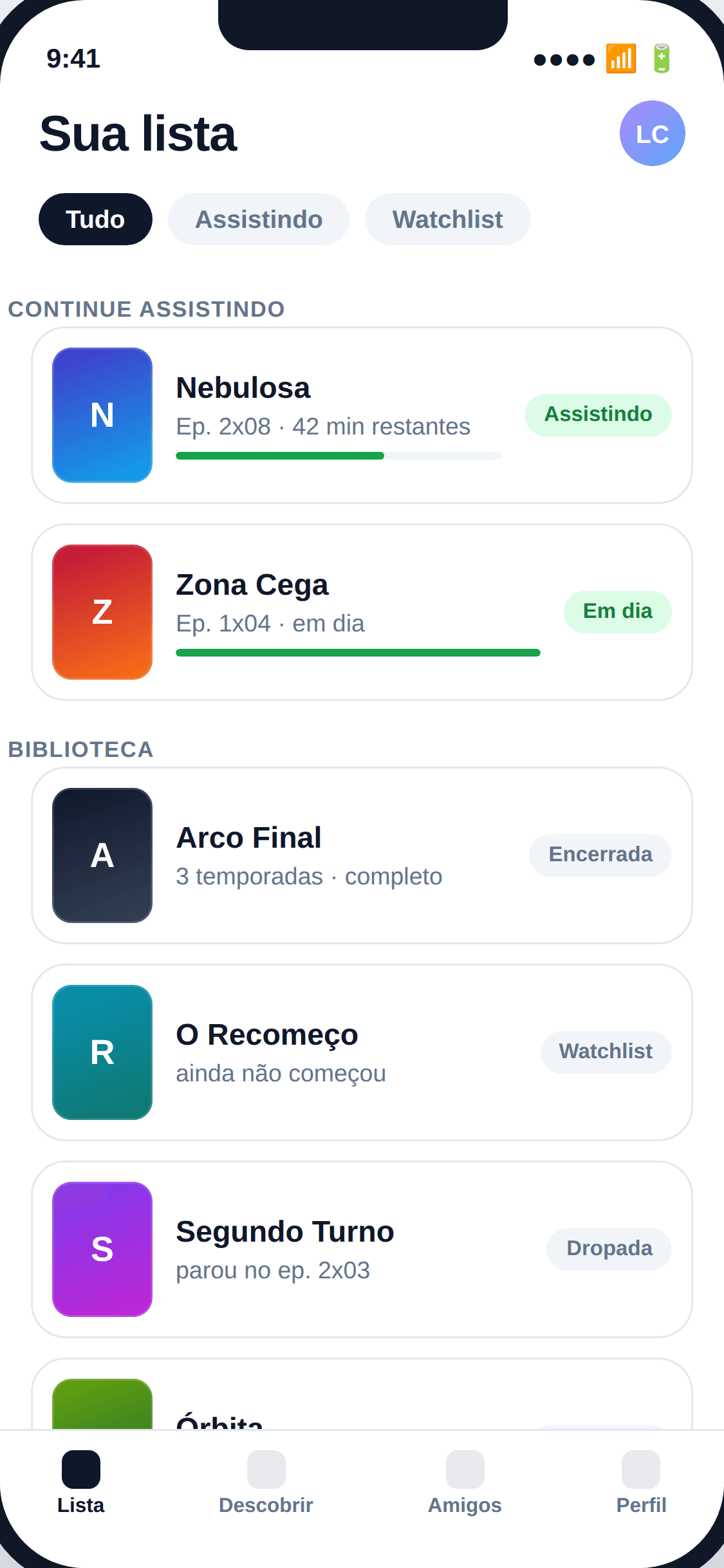The width and height of the screenshot is (724, 1568).
Task: Click the Nebulosa episode progress bar
Action: coord(339,456)
